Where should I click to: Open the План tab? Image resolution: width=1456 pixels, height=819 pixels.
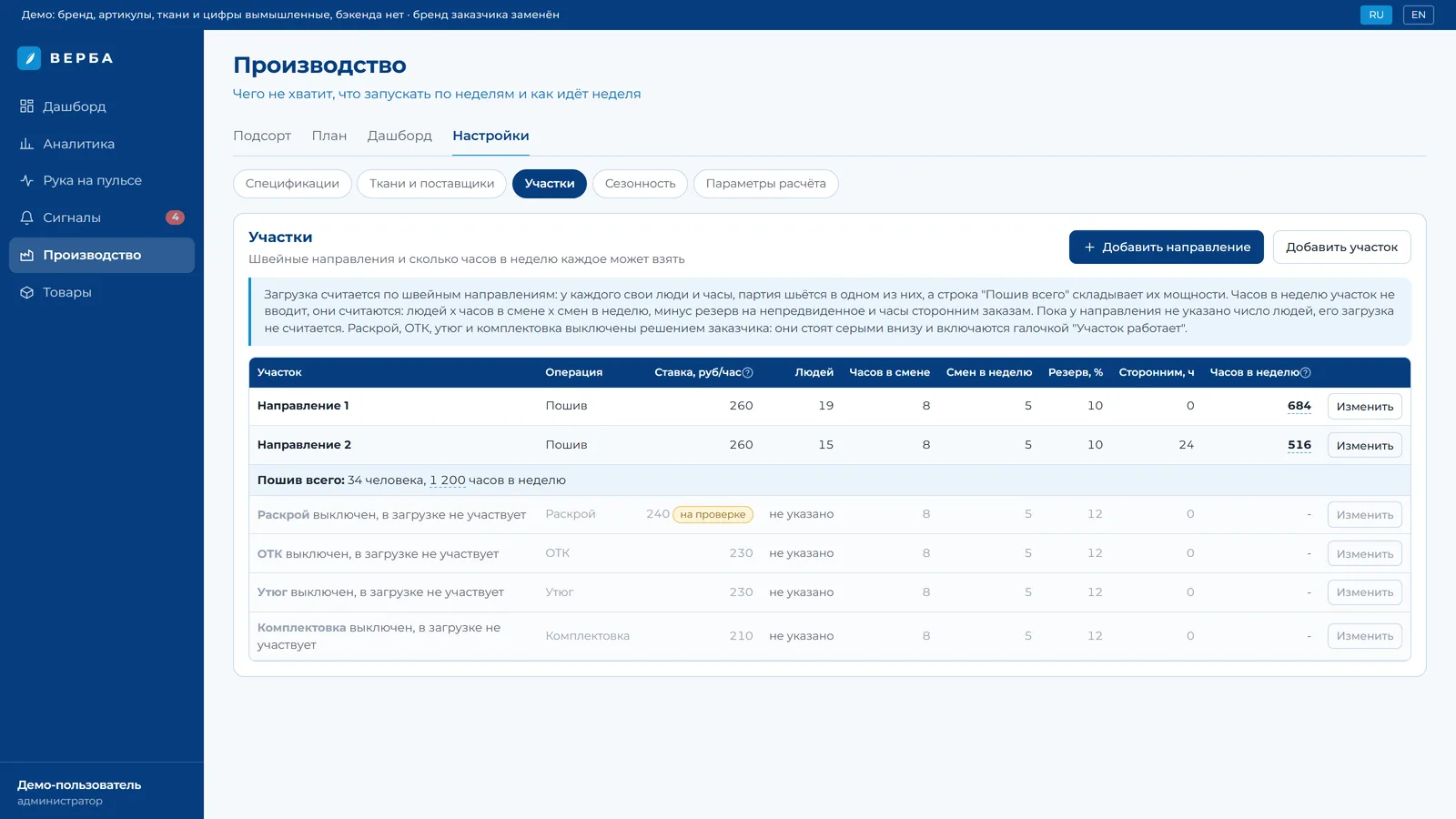329,136
